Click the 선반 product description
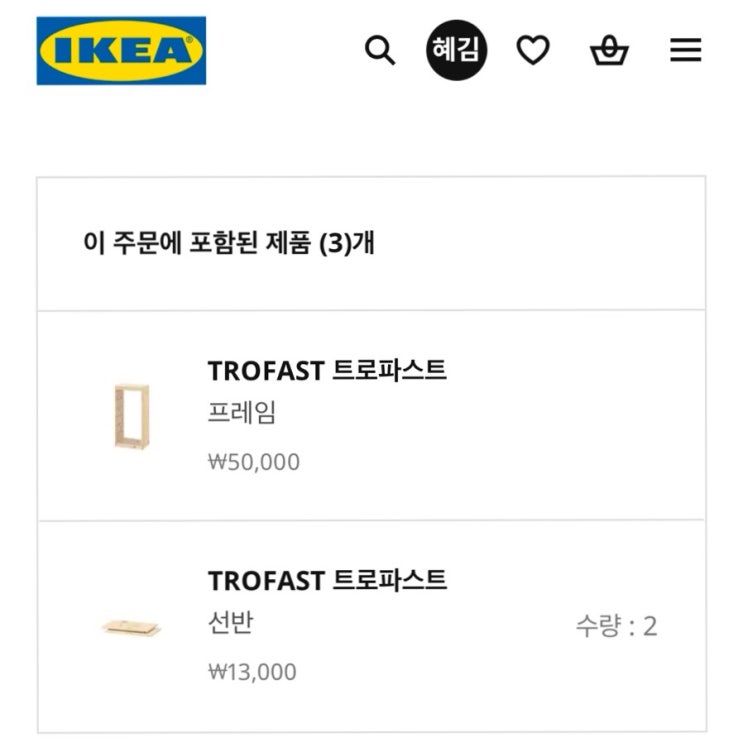The image size is (743, 752). coord(230,624)
